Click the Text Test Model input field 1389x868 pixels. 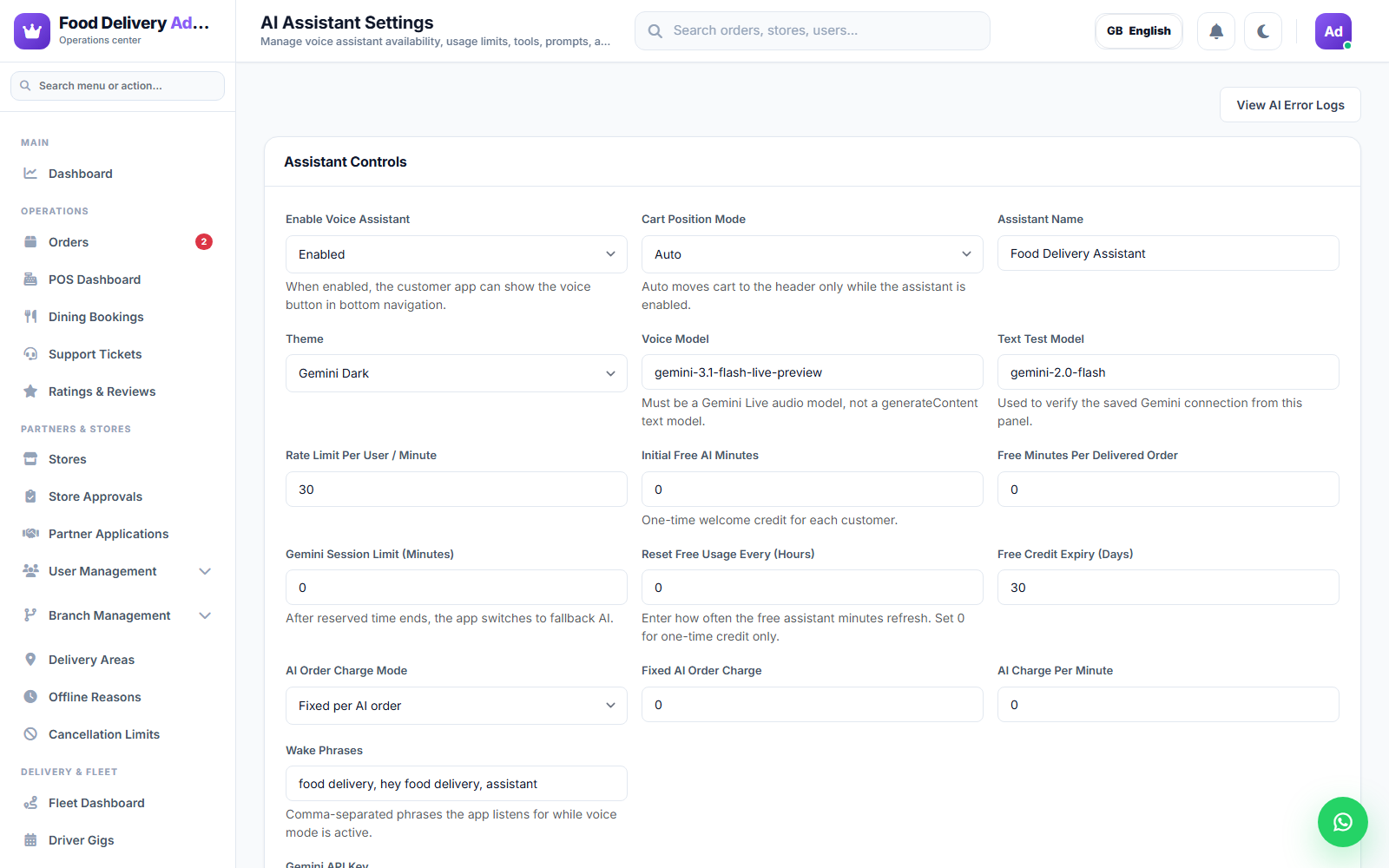pos(1168,372)
